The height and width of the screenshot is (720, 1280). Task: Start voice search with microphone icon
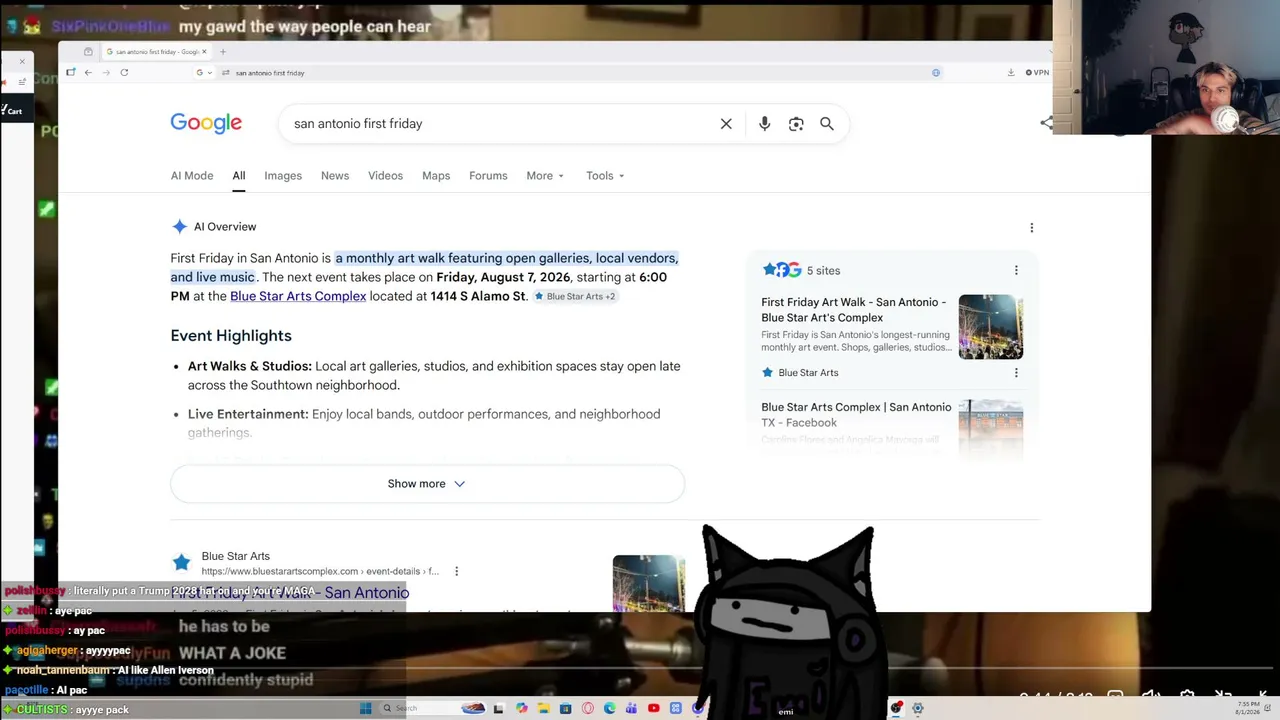pyautogui.click(x=764, y=124)
